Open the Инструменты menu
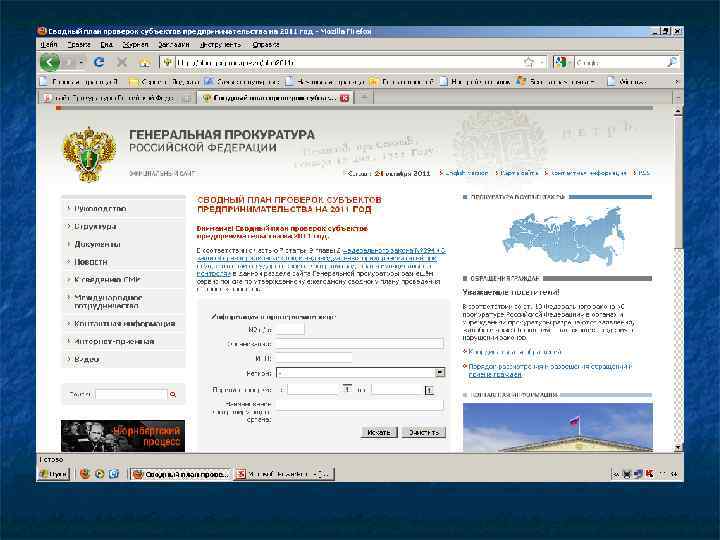This screenshot has width=720, height=540. [x=220, y=45]
